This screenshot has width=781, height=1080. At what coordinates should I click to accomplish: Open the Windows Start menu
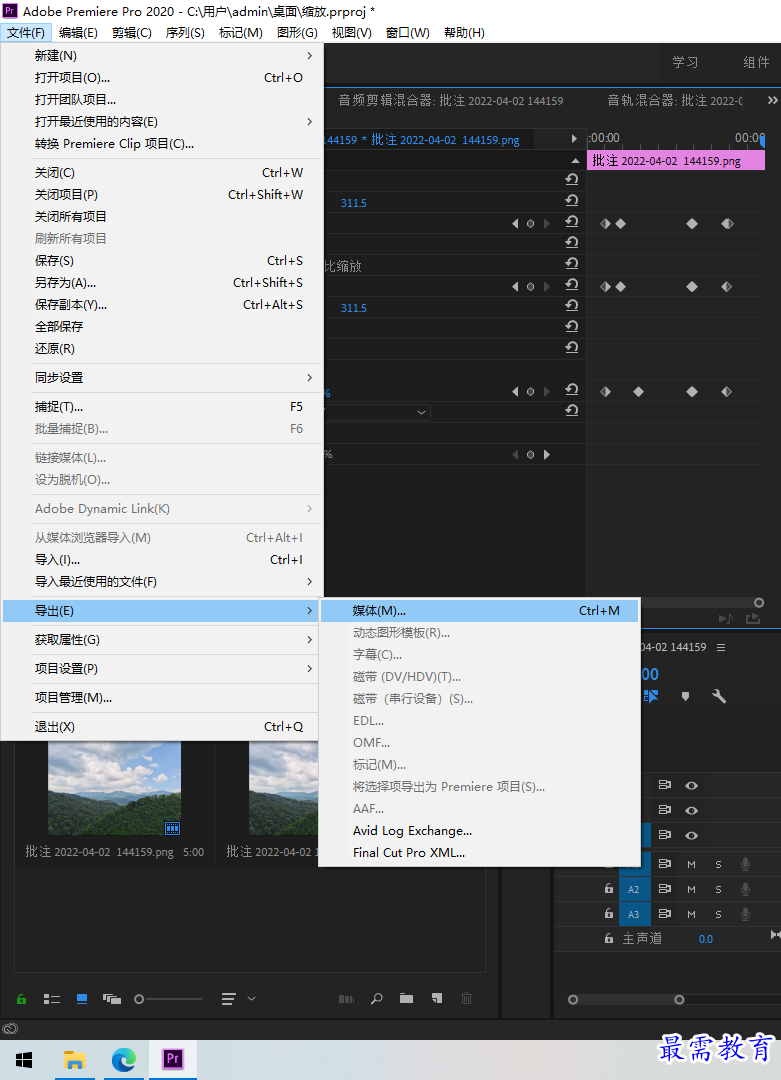(24, 1059)
